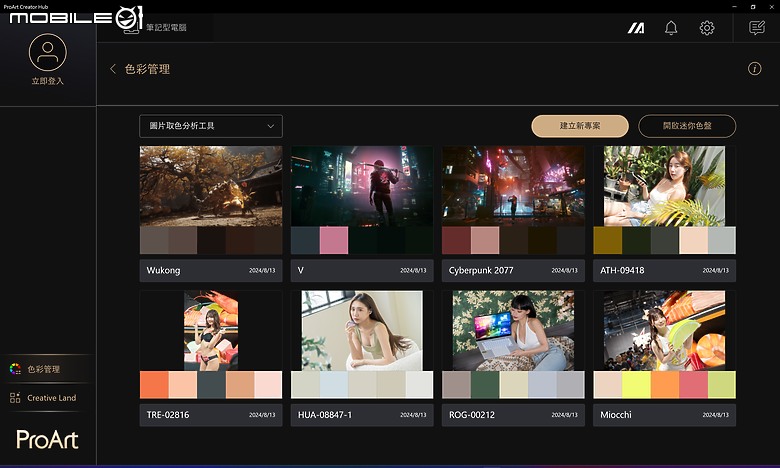Open the Wukong project thumbnail
Viewport: 780px width, 468px height.
coord(211,186)
